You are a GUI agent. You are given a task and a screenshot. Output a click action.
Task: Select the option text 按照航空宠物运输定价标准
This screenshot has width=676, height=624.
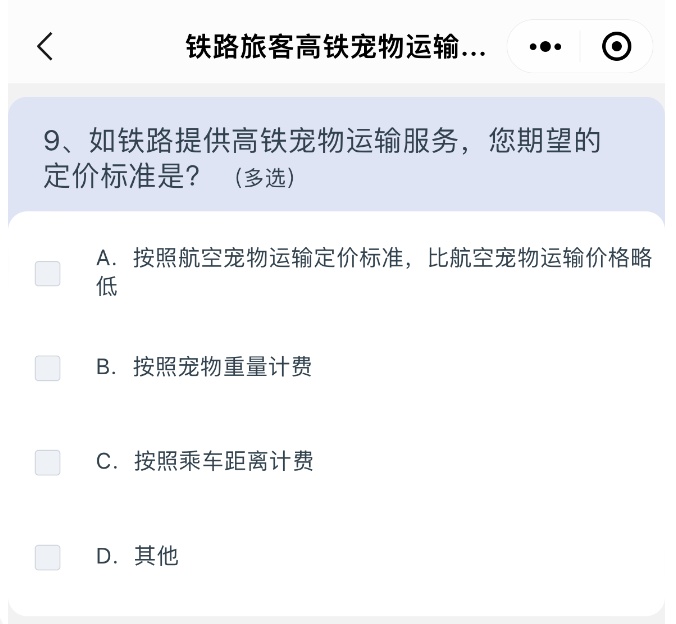click(x=268, y=258)
